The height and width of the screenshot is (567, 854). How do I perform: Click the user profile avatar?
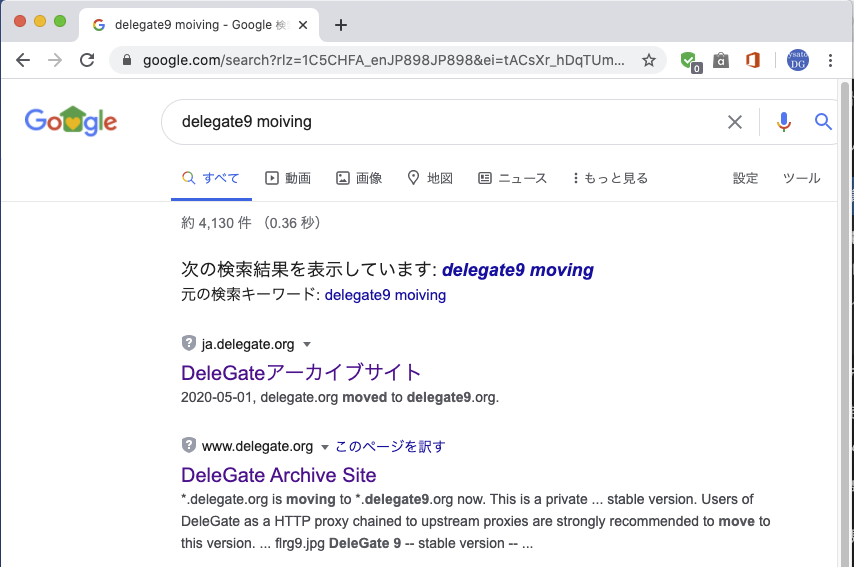tap(797, 60)
